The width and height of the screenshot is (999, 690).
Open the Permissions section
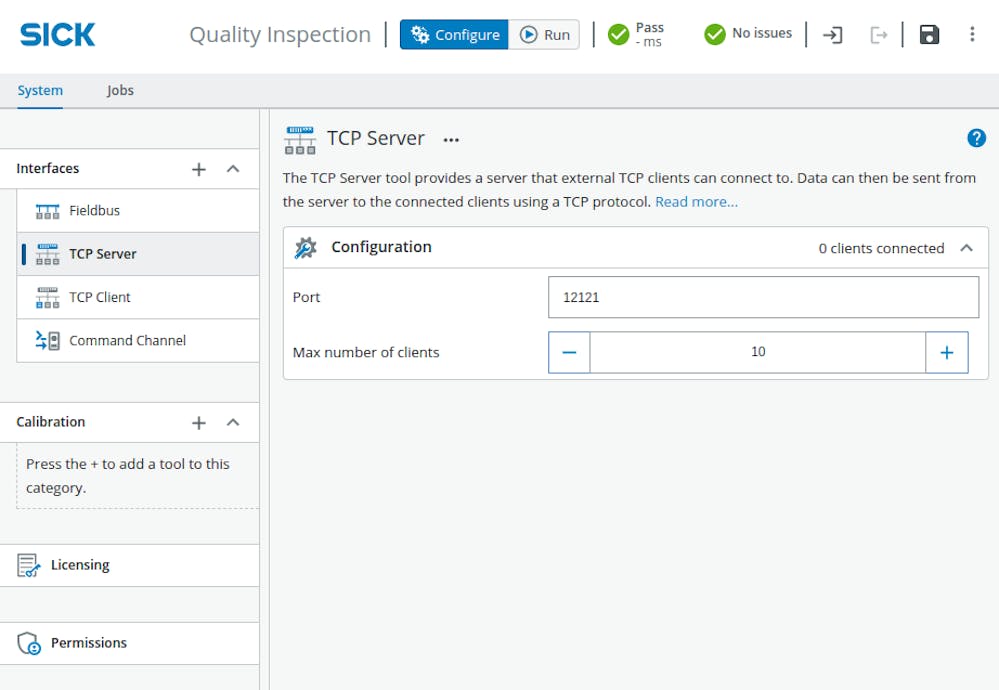pos(129,643)
